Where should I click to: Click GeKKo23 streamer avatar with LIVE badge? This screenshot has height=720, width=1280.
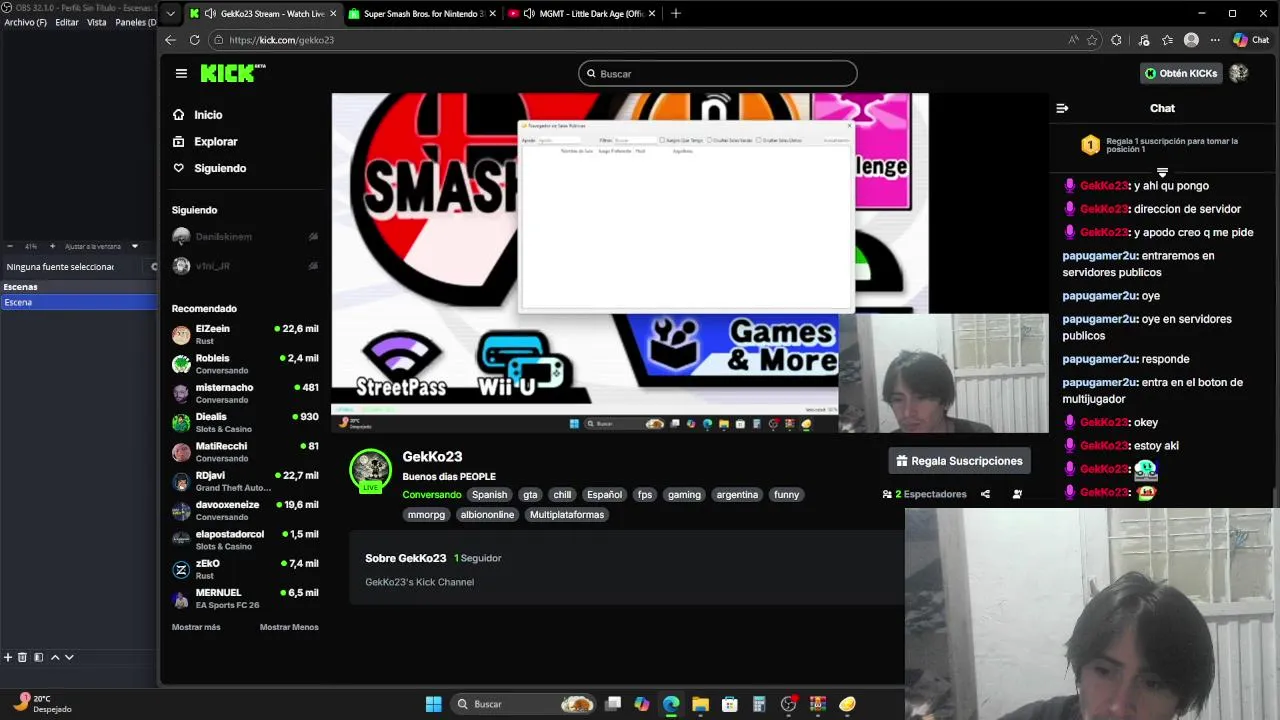pos(370,471)
